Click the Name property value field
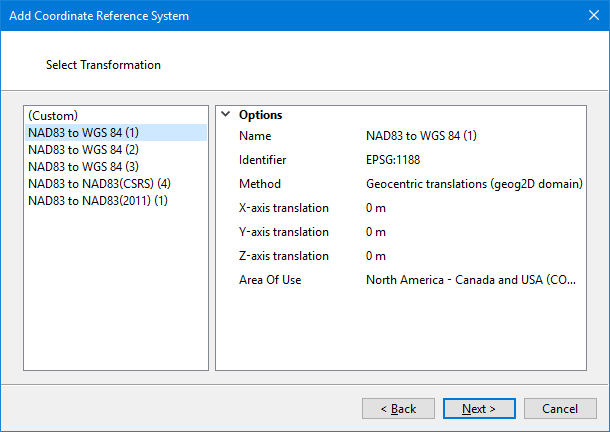The image size is (610, 432). tap(421, 136)
